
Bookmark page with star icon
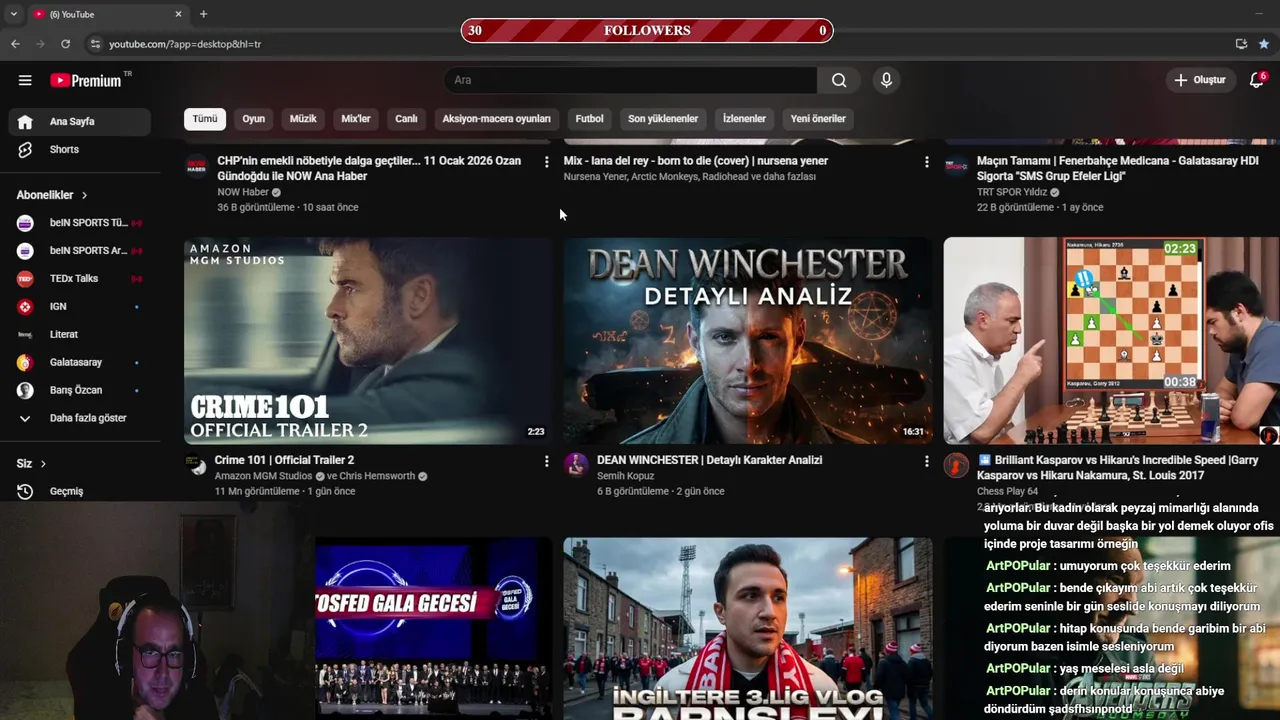coord(1264,44)
